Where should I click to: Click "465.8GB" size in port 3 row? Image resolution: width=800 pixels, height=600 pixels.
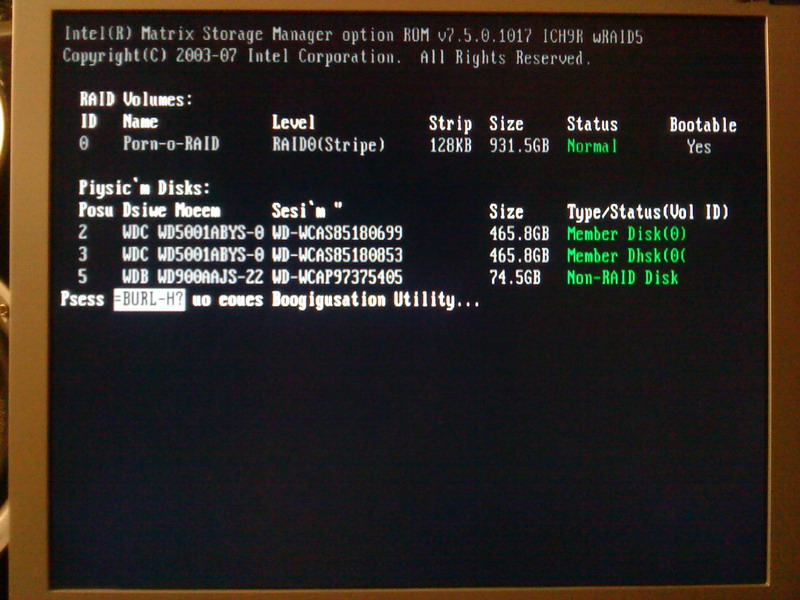coord(519,256)
